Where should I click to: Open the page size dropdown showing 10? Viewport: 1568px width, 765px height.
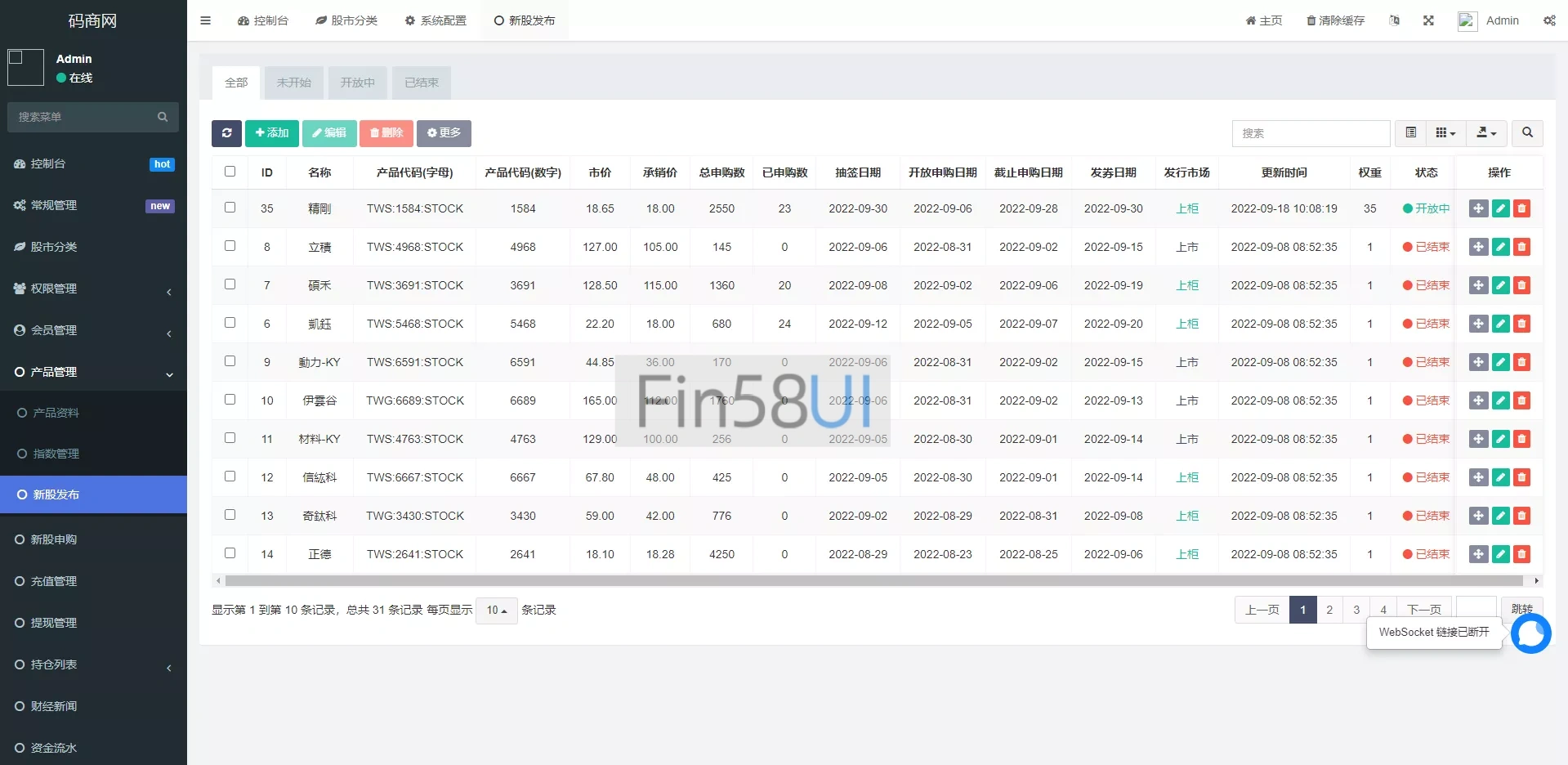496,611
